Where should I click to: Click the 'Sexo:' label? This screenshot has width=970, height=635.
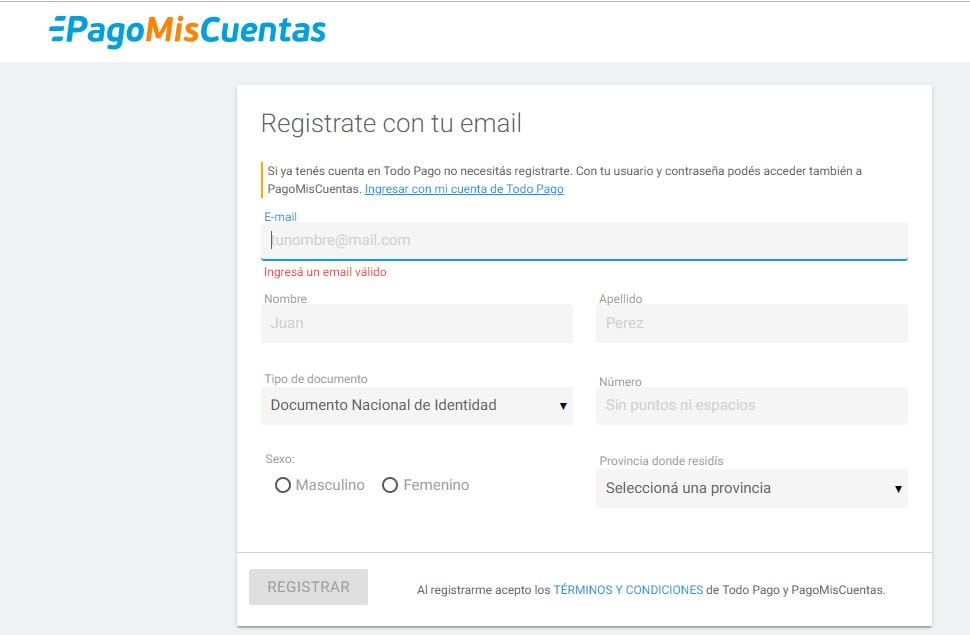point(280,459)
